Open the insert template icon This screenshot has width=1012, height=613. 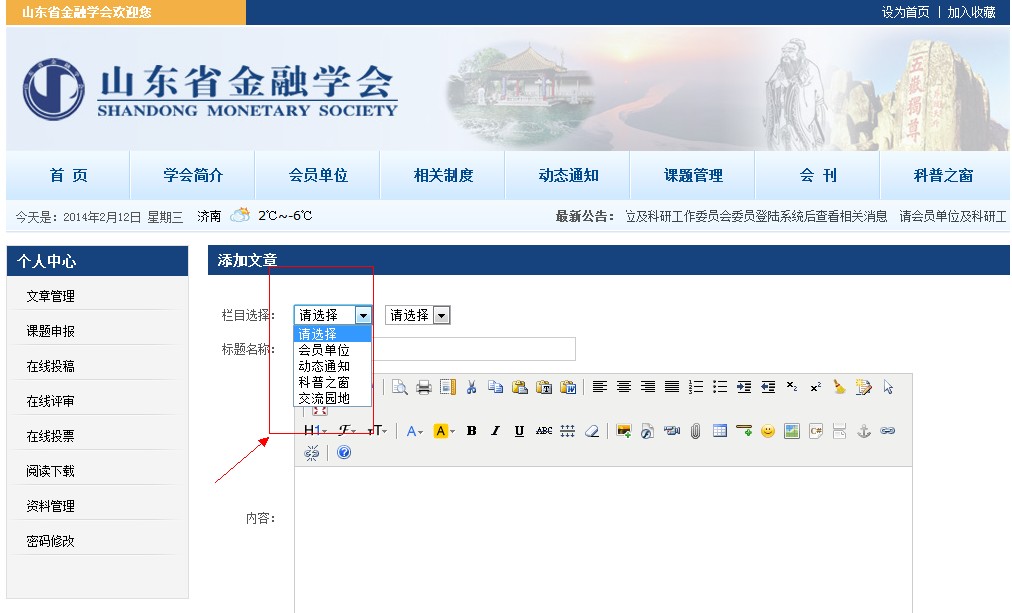[x=447, y=387]
